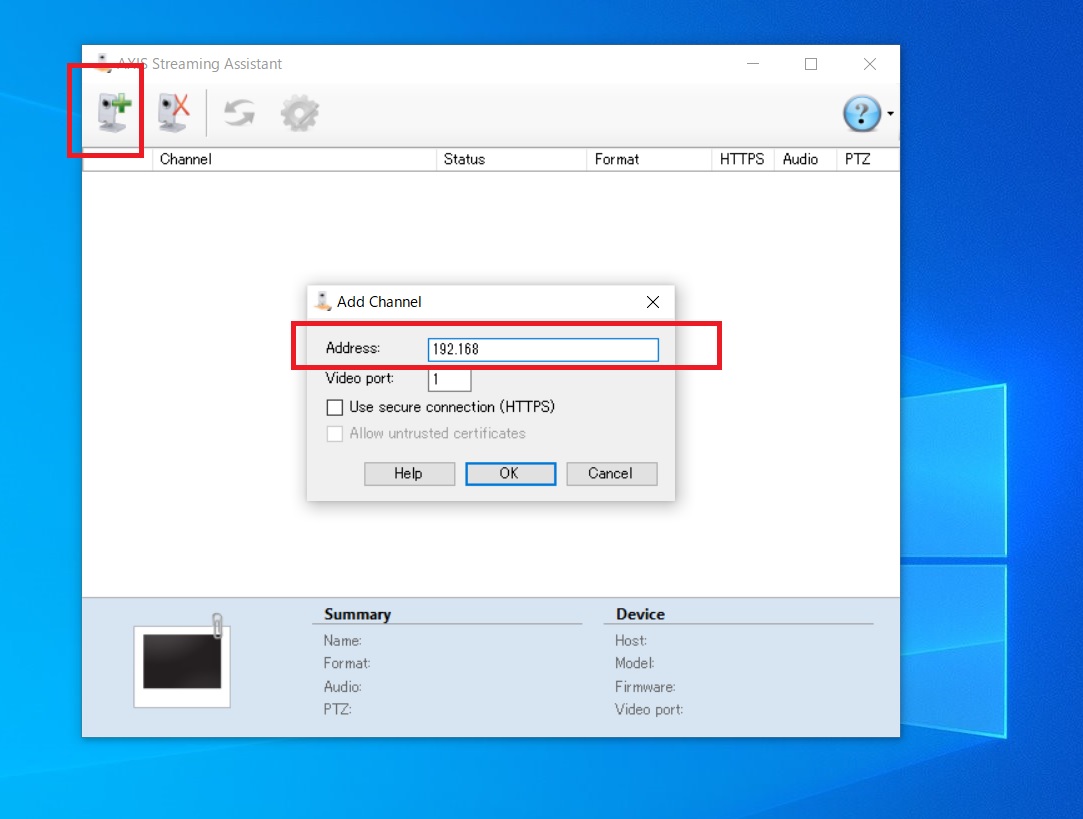Click the Format: label in Summary

click(347, 664)
